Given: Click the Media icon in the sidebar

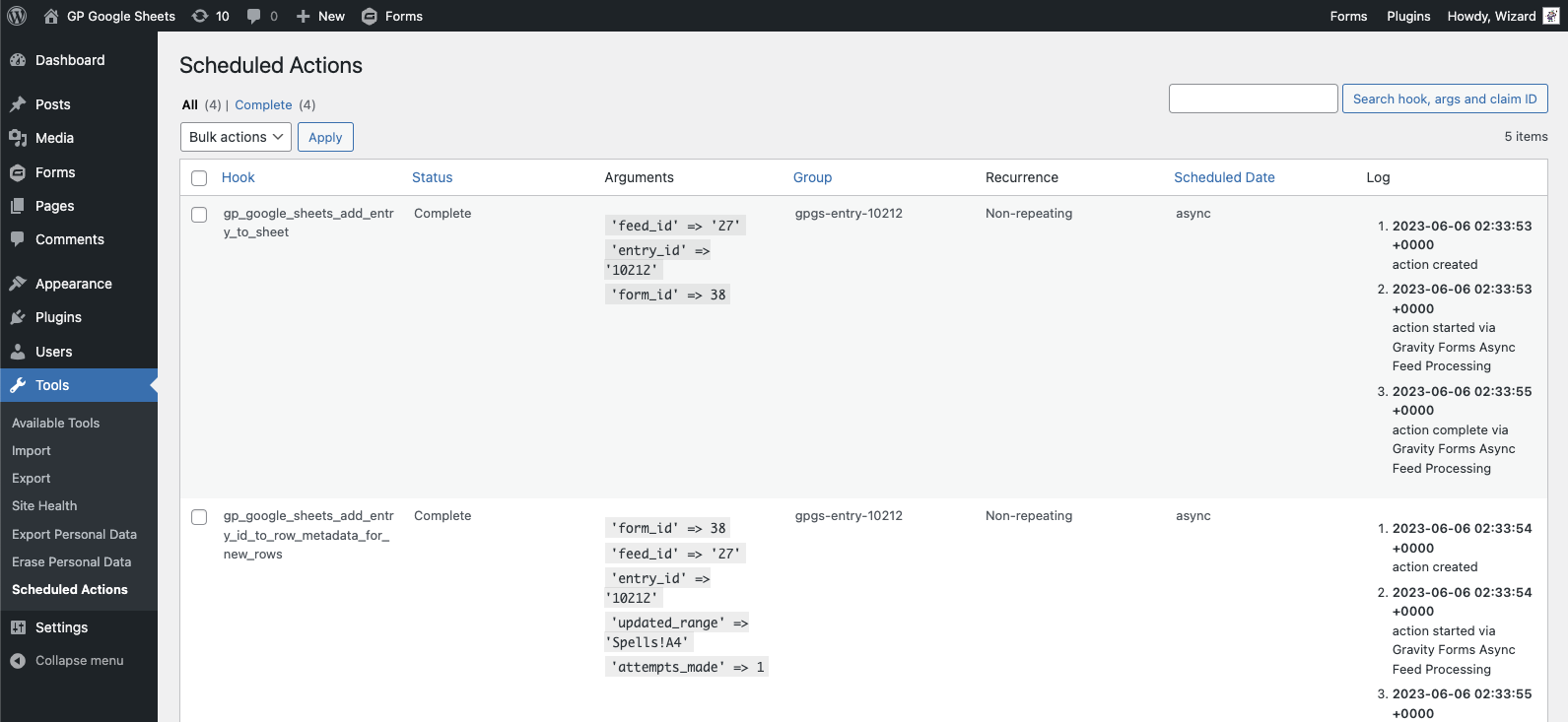Looking at the screenshot, I should click(18, 138).
